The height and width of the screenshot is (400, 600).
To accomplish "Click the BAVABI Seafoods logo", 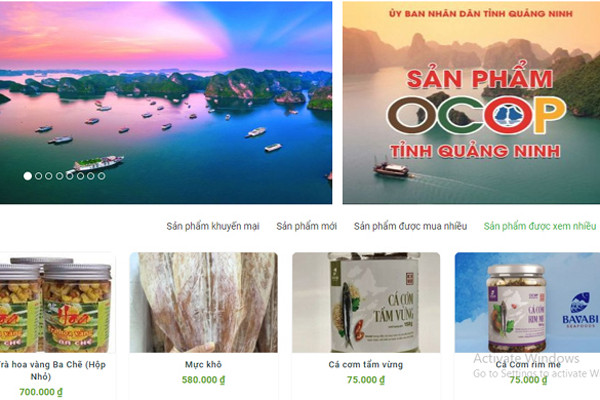I will (580, 310).
